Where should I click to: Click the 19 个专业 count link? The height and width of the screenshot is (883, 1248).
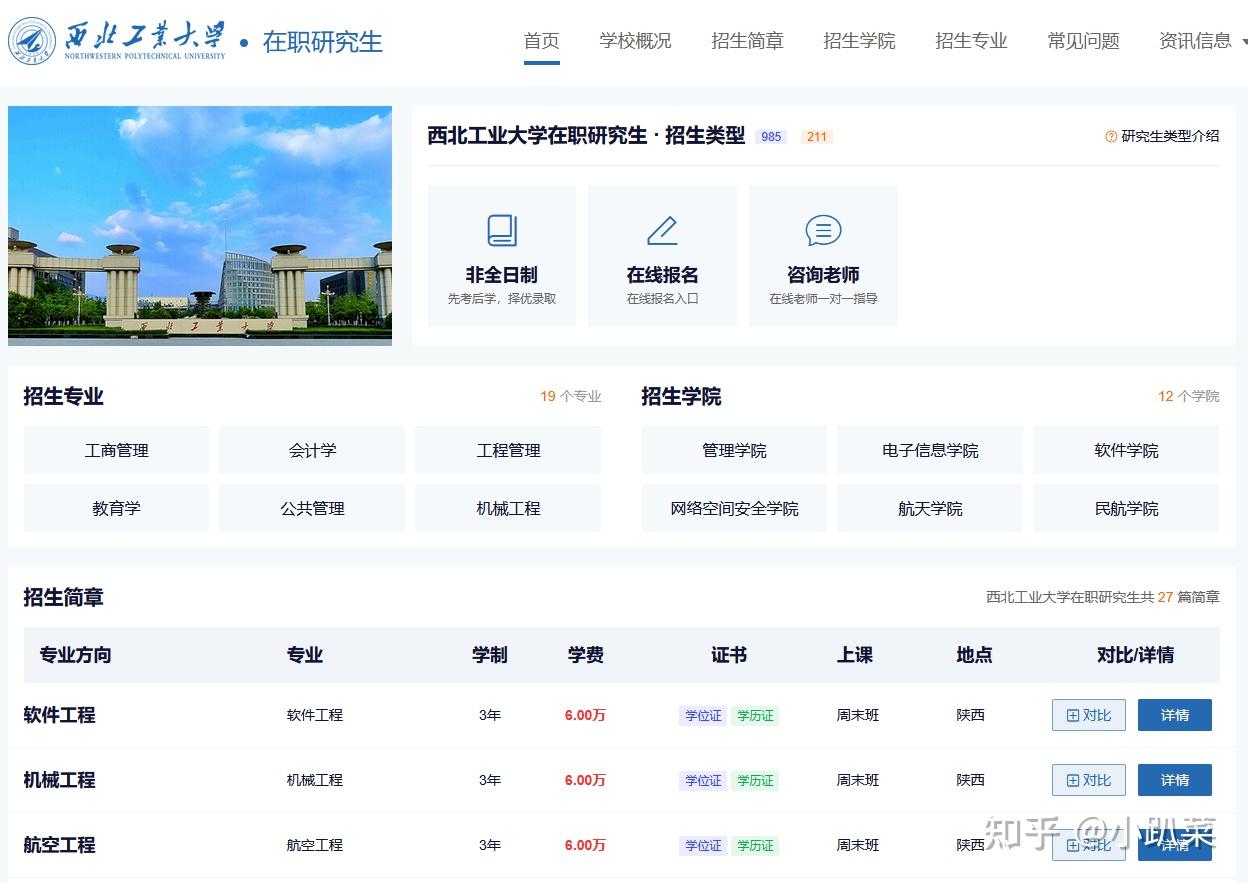tap(571, 396)
